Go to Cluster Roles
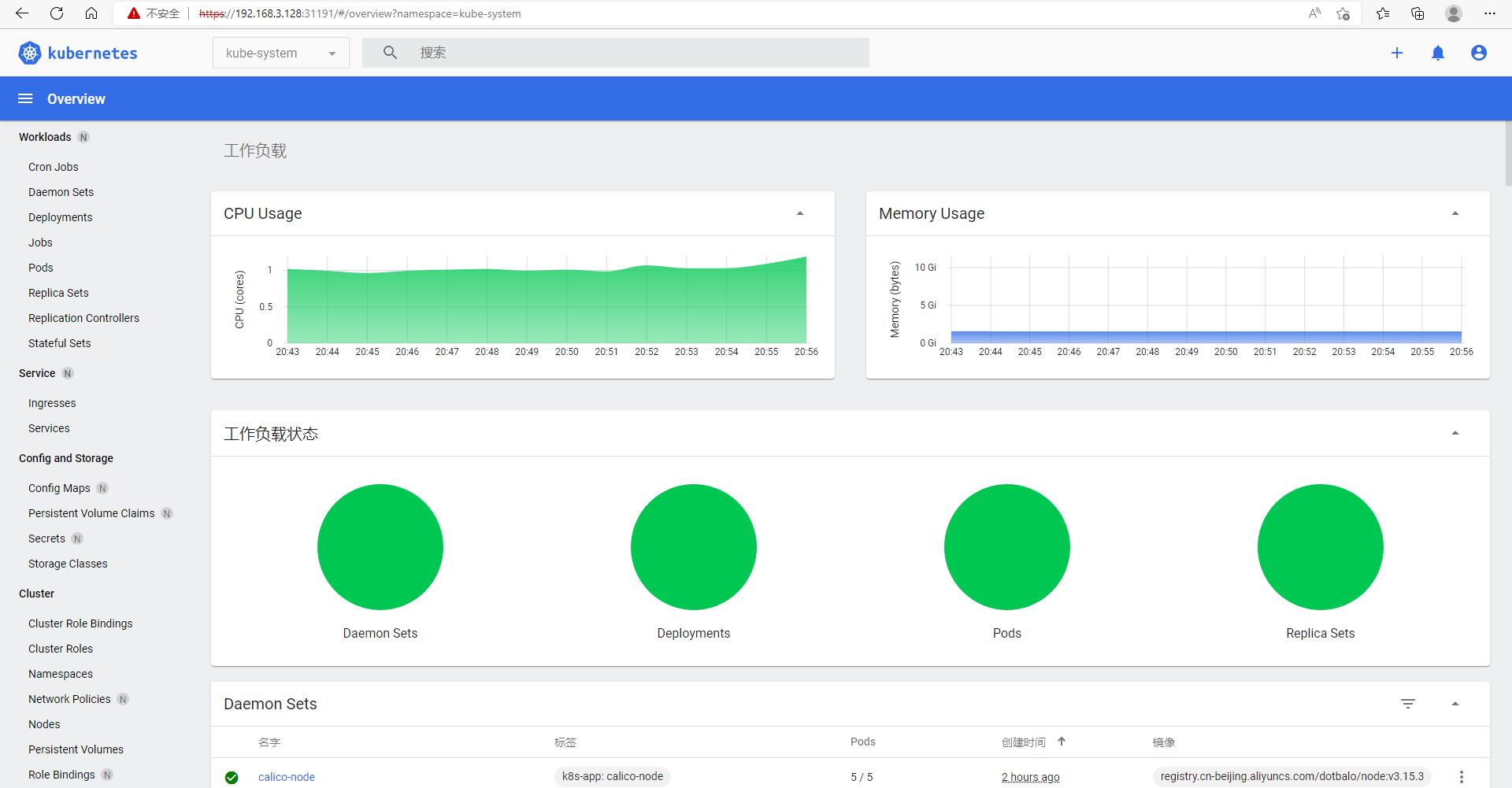The image size is (1512, 788). [x=61, y=649]
